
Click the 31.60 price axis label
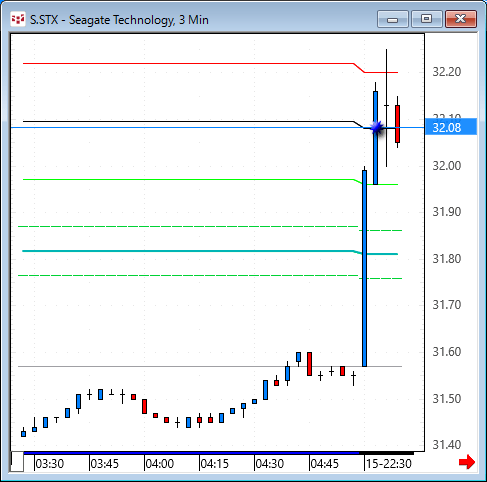[x=447, y=352]
